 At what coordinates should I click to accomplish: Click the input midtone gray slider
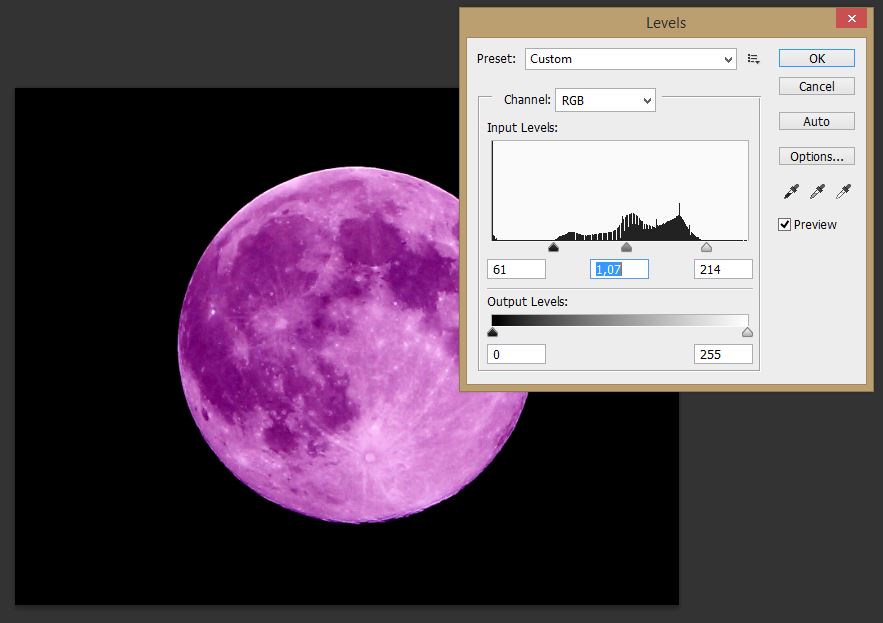(x=627, y=247)
